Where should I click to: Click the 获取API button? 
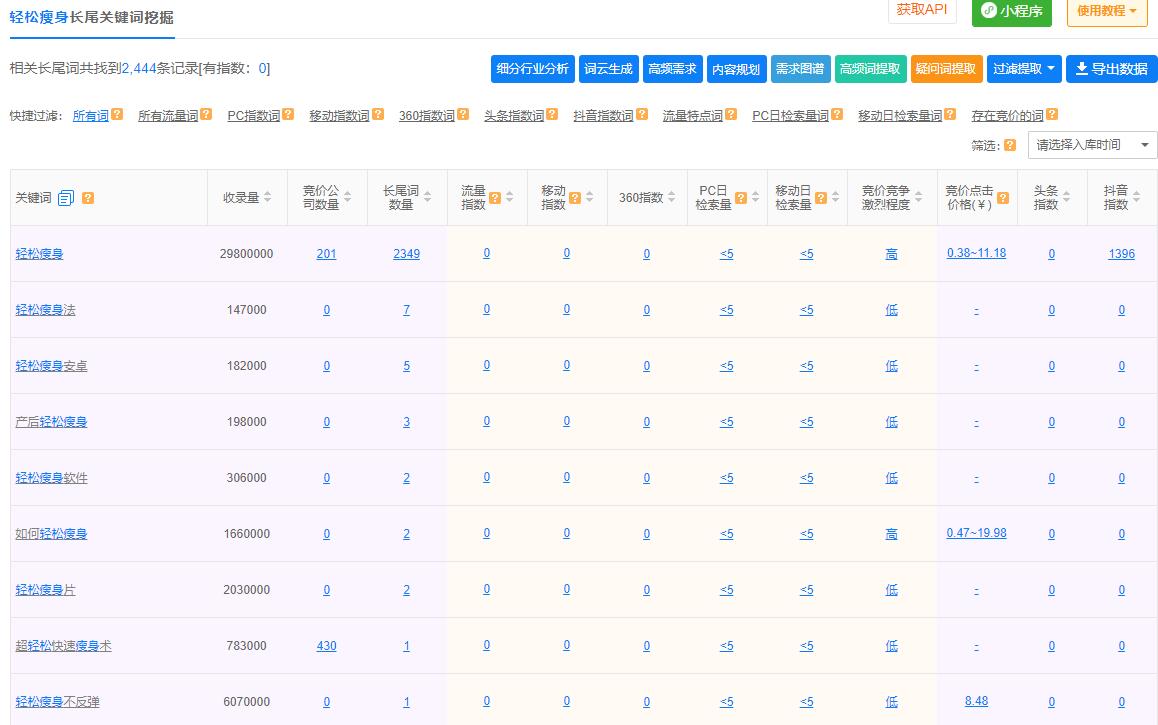pyautogui.click(x=921, y=10)
